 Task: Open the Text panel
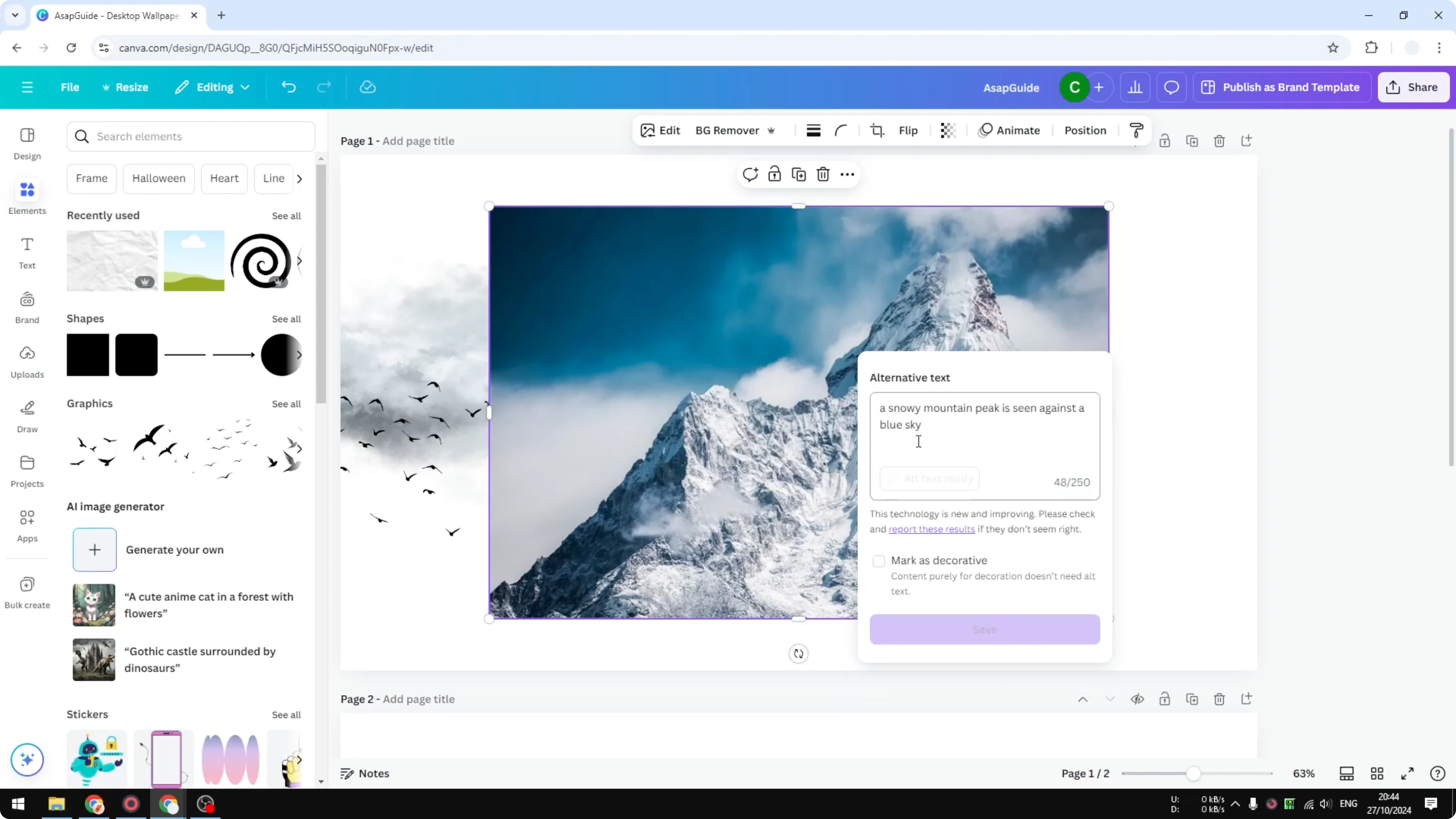(x=27, y=251)
